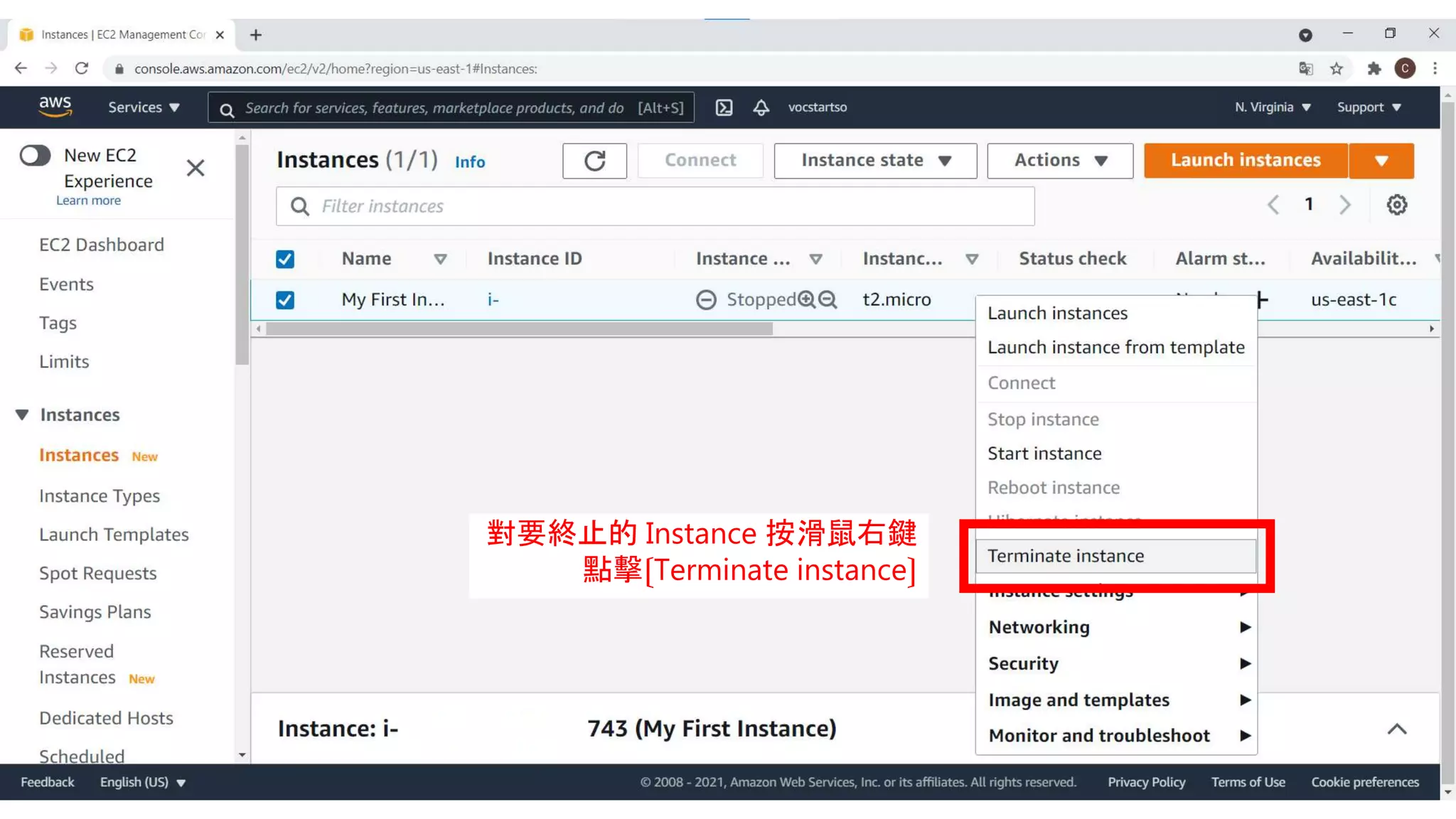Close the EC2 Management Console tab

click(220, 35)
